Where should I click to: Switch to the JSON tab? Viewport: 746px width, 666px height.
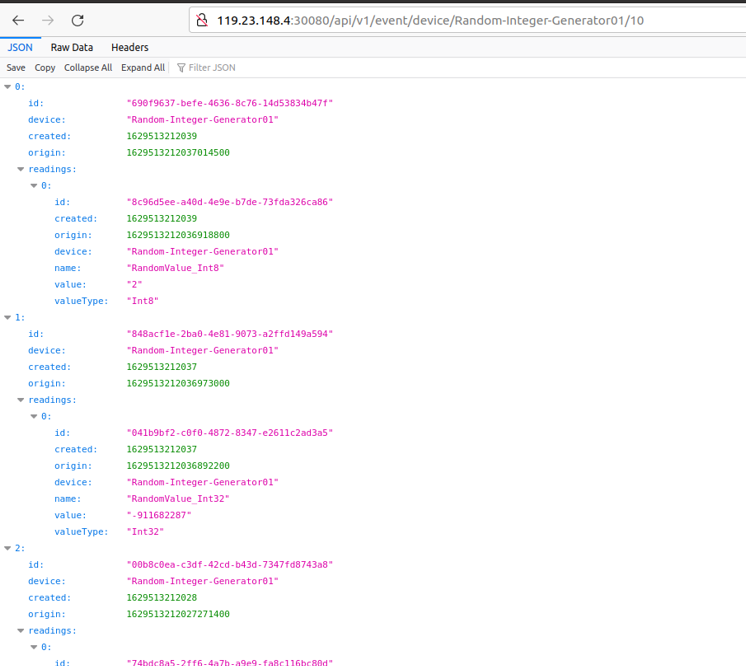pos(20,47)
